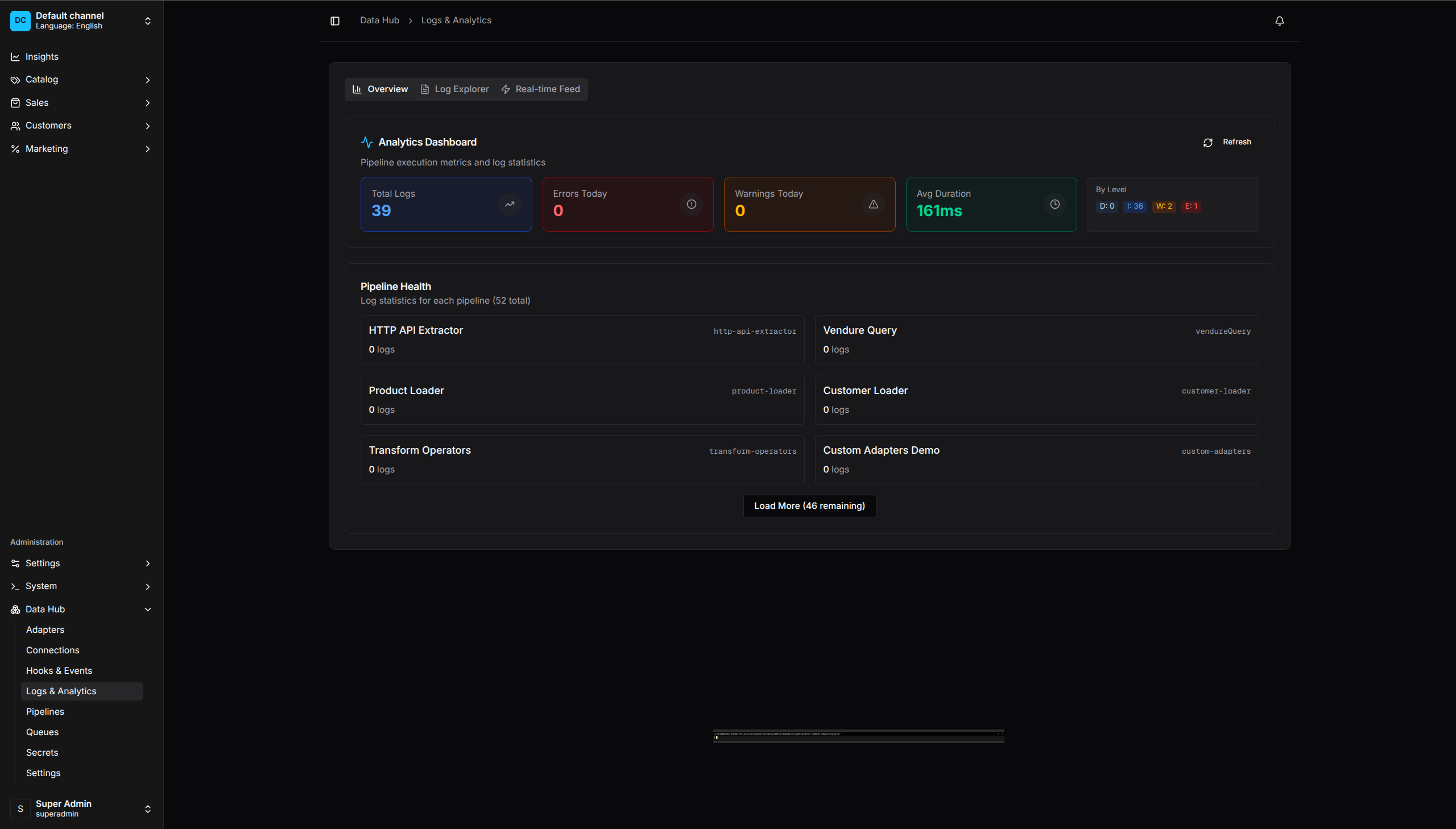Click the I: 36 info level badge
This screenshot has height=829, width=1456.
tap(1134, 206)
